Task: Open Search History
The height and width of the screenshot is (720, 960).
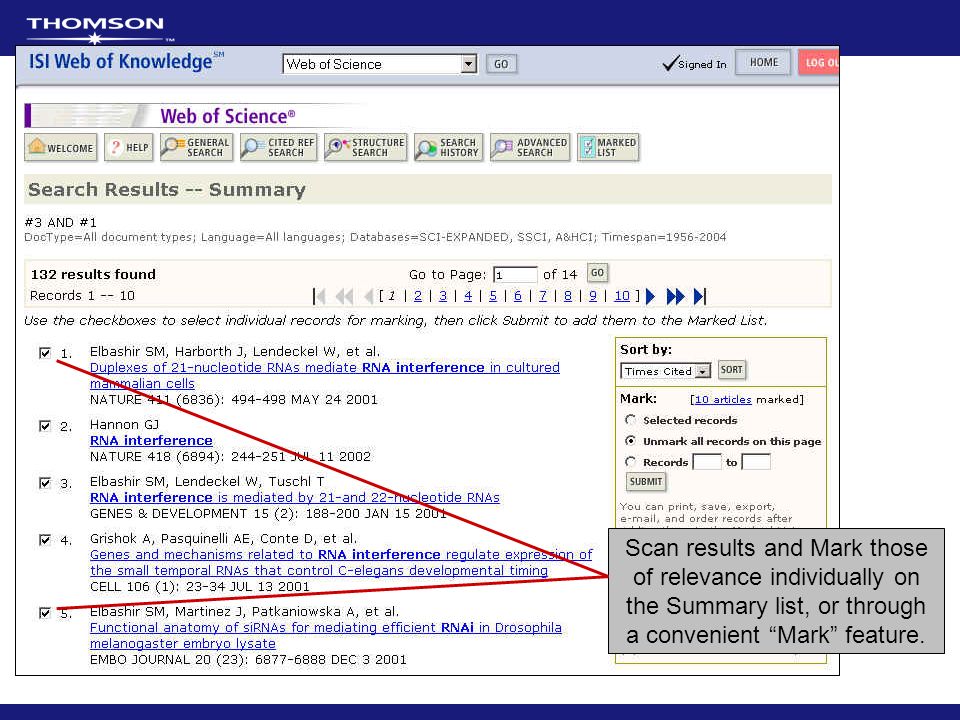Action: pyautogui.click(x=449, y=148)
